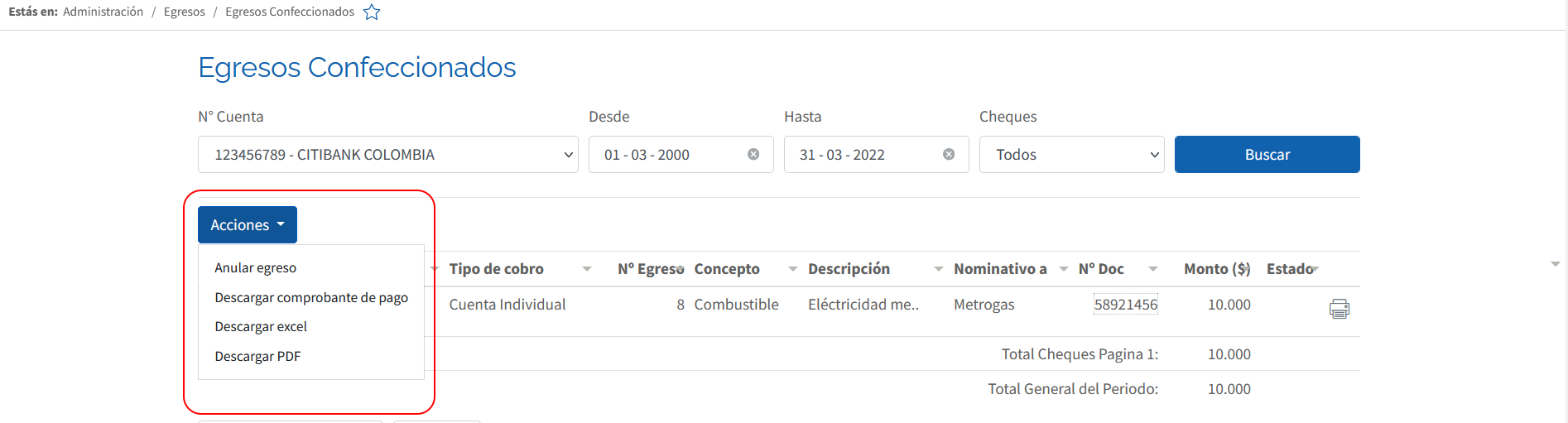Viewport: 1568px width, 423px height.
Task: Open the Descripción column filter arrow
Action: (938, 269)
